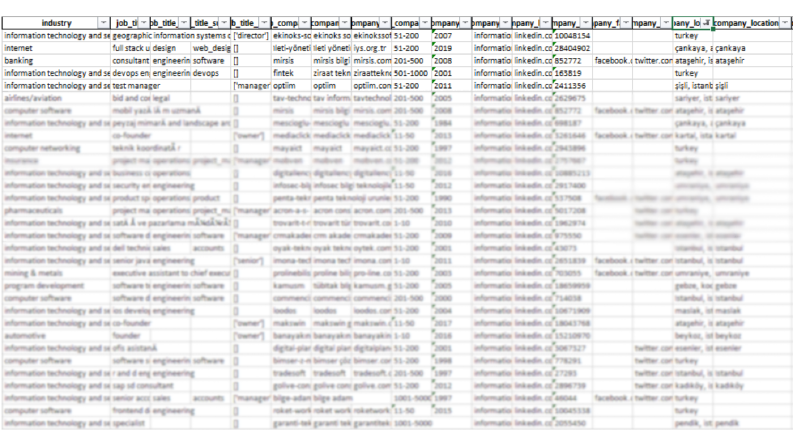793x446 pixels.
Task: Select the 2629675 cell
Action: (x=572, y=98)
